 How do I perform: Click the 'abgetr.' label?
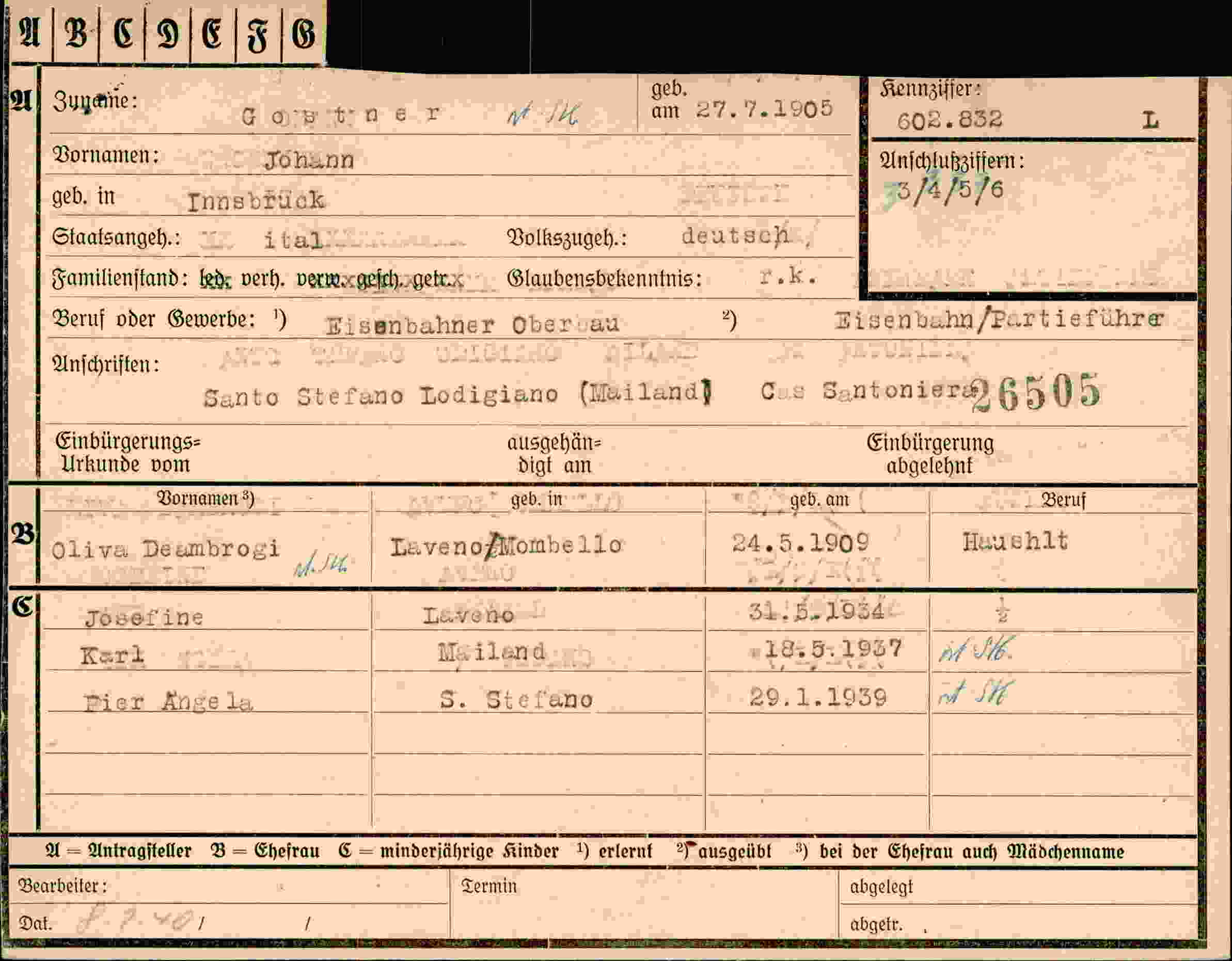tap(876, 924)
